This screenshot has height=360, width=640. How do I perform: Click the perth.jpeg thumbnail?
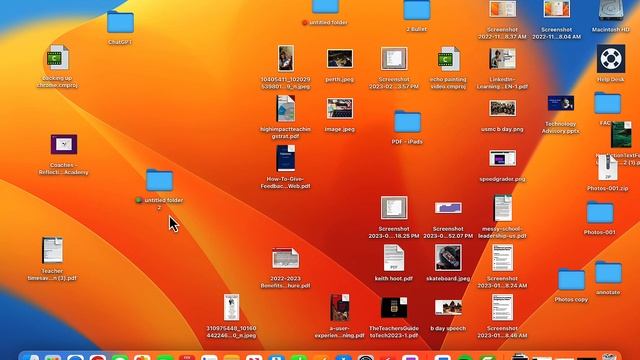point(340,59)
